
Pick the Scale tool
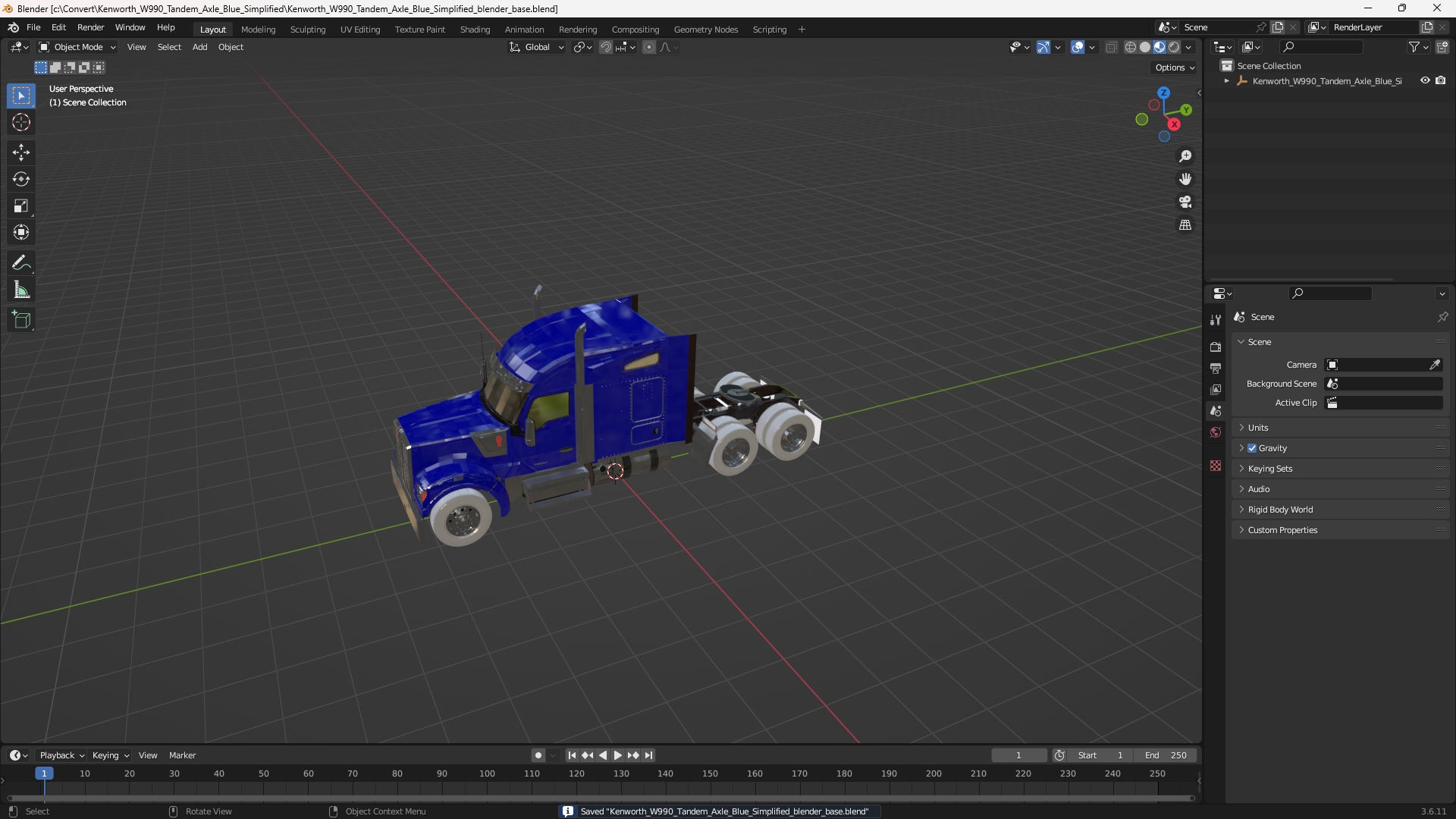click(x=21, y=206)
